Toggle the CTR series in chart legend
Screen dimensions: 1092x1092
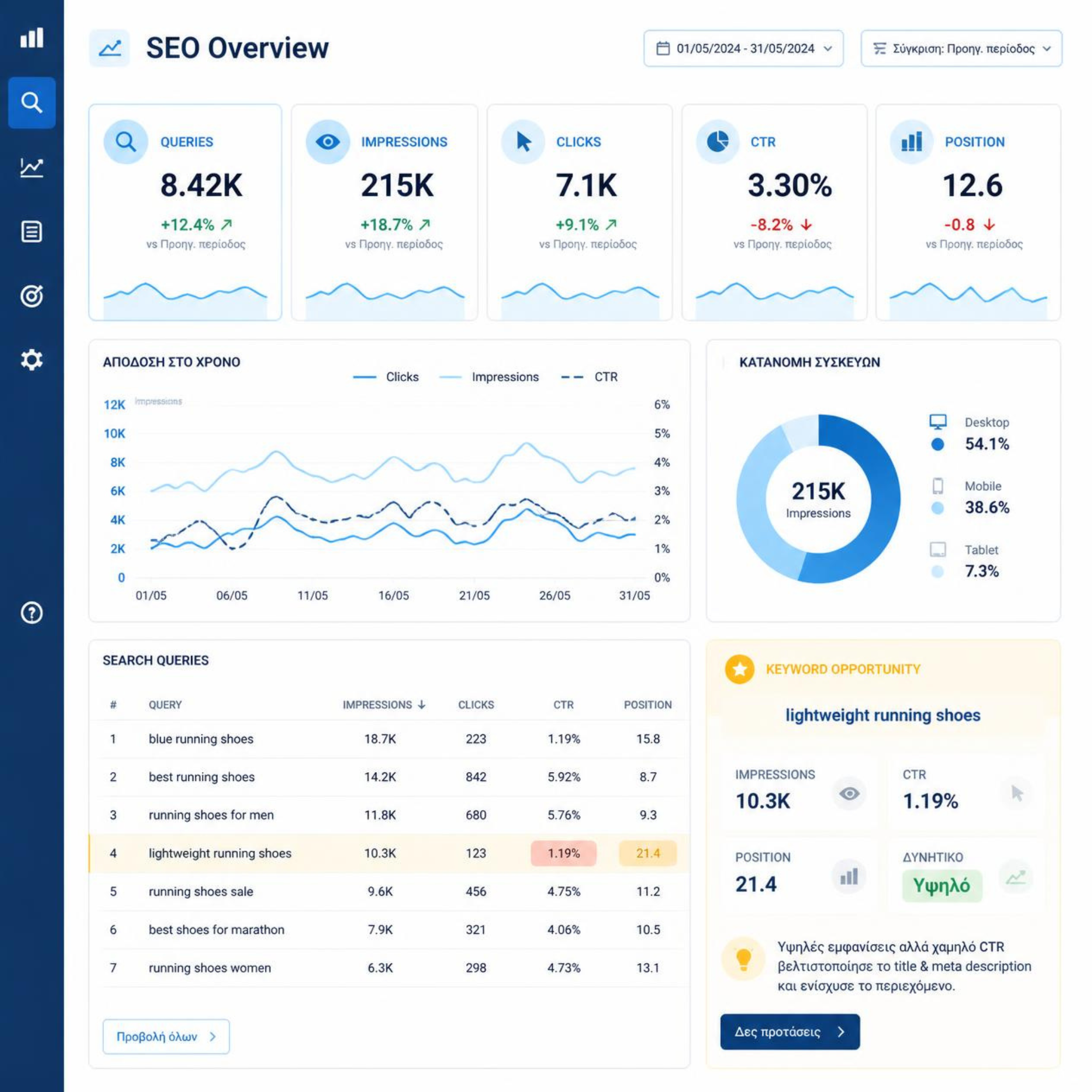tap(590, 377)
